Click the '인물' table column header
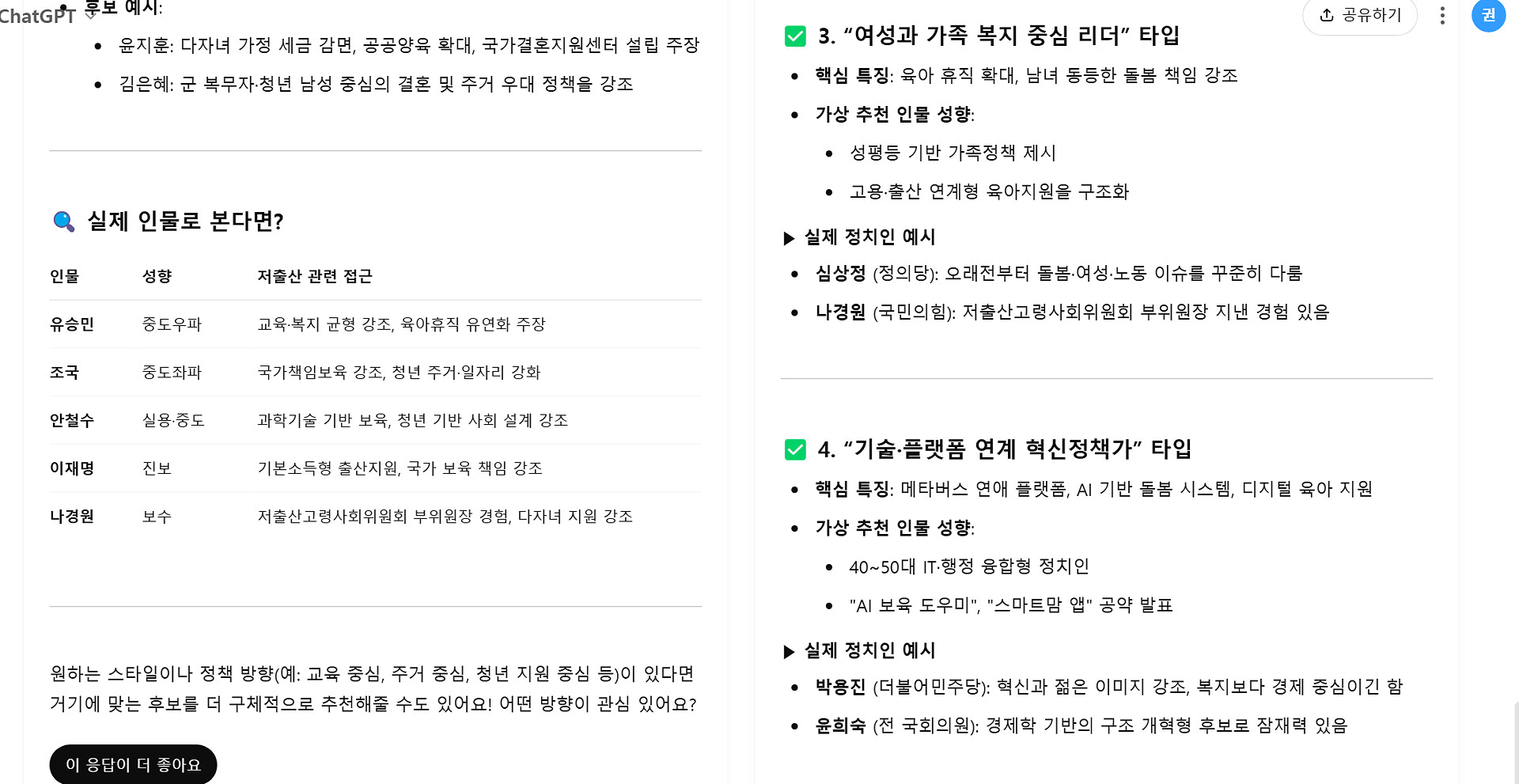The image size is (1519, 784). point(64,276)
